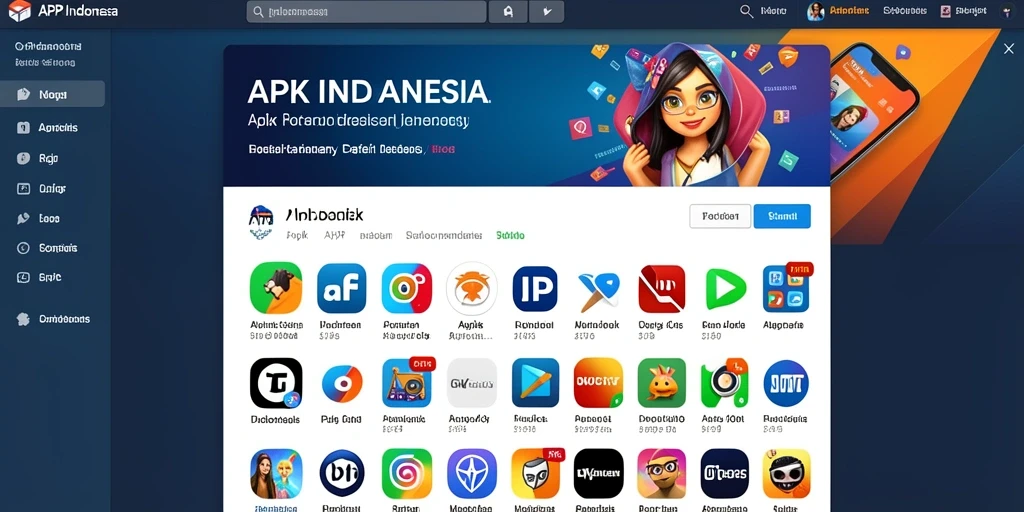Screen dimensions: 1024x512
Task: Open the round profile icon at top-right corner
Action: (1007, 11)
